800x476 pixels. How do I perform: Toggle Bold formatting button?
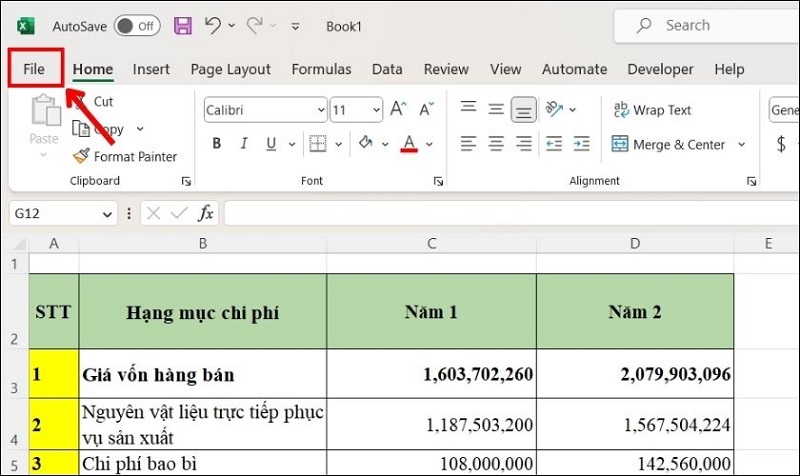tap(216, 145)
